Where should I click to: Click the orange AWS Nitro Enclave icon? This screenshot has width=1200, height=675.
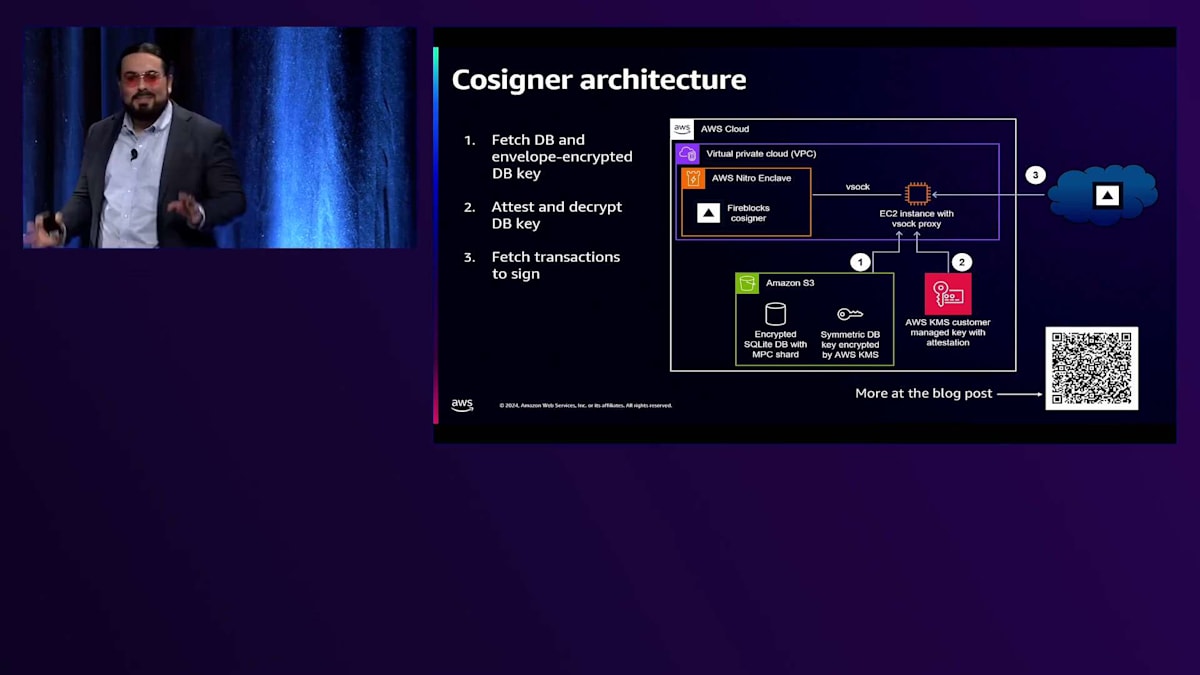pos(694,178)
